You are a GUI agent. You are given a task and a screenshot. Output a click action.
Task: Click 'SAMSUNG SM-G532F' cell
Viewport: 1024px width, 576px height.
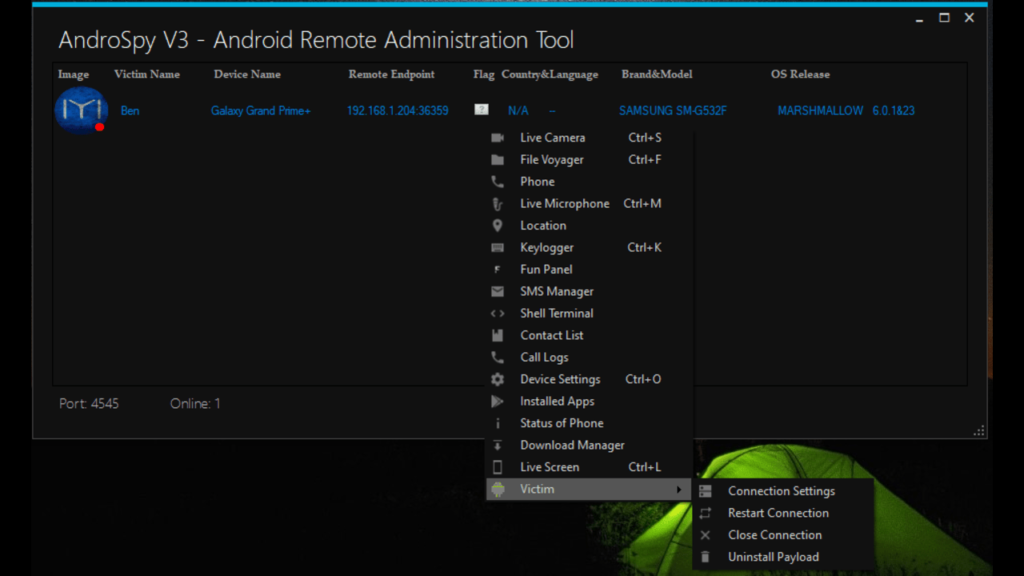(673, 110)
